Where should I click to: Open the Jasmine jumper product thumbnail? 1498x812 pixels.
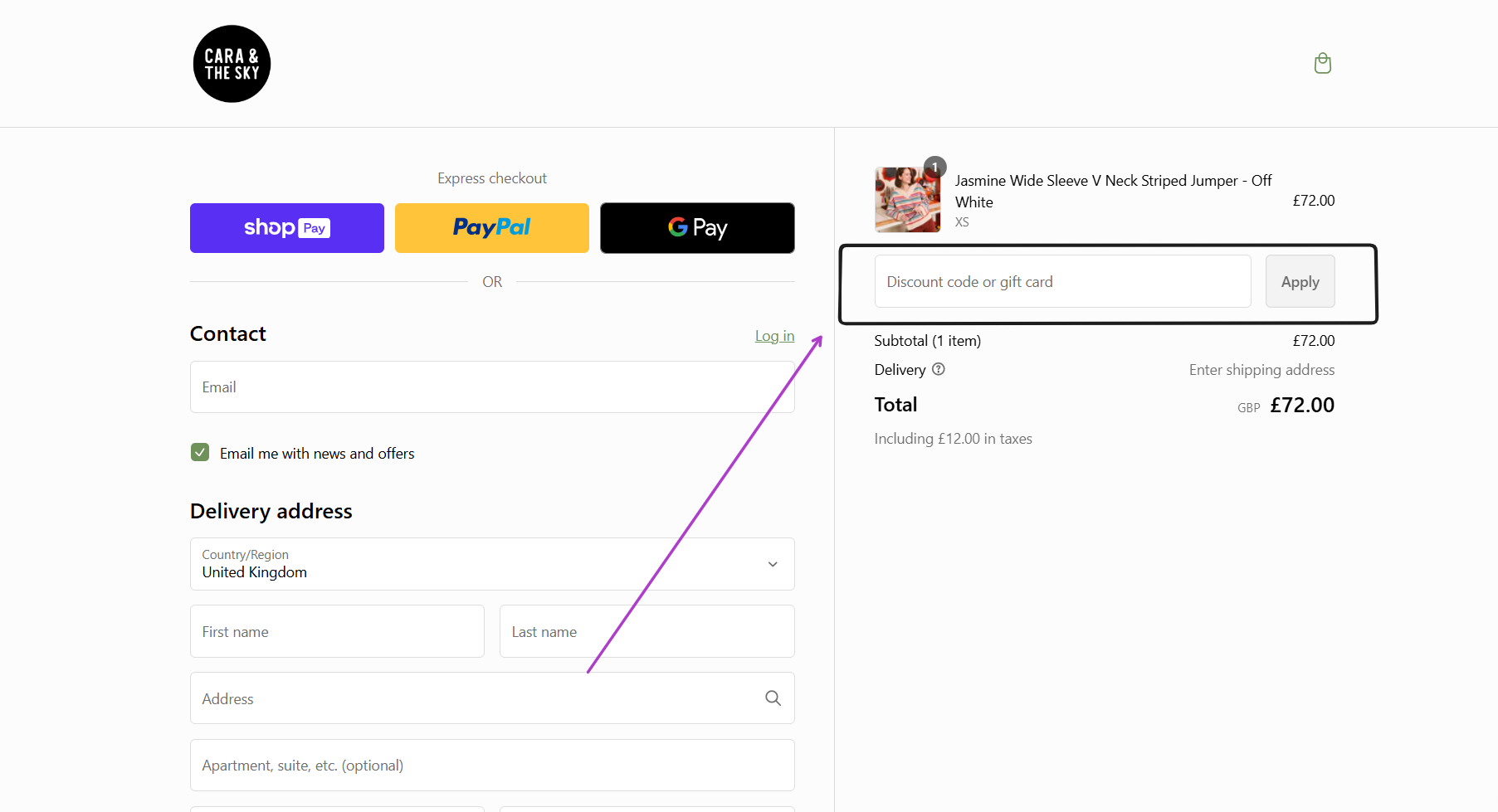click(x=908, y=200)
